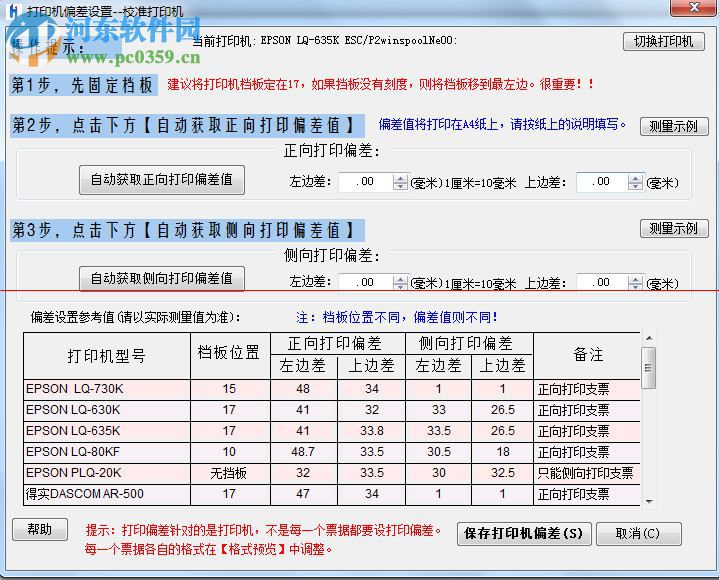719x580 pixels.
Task: Select the EPSON LQ-630K row
Action: click(x=332, y=410)
